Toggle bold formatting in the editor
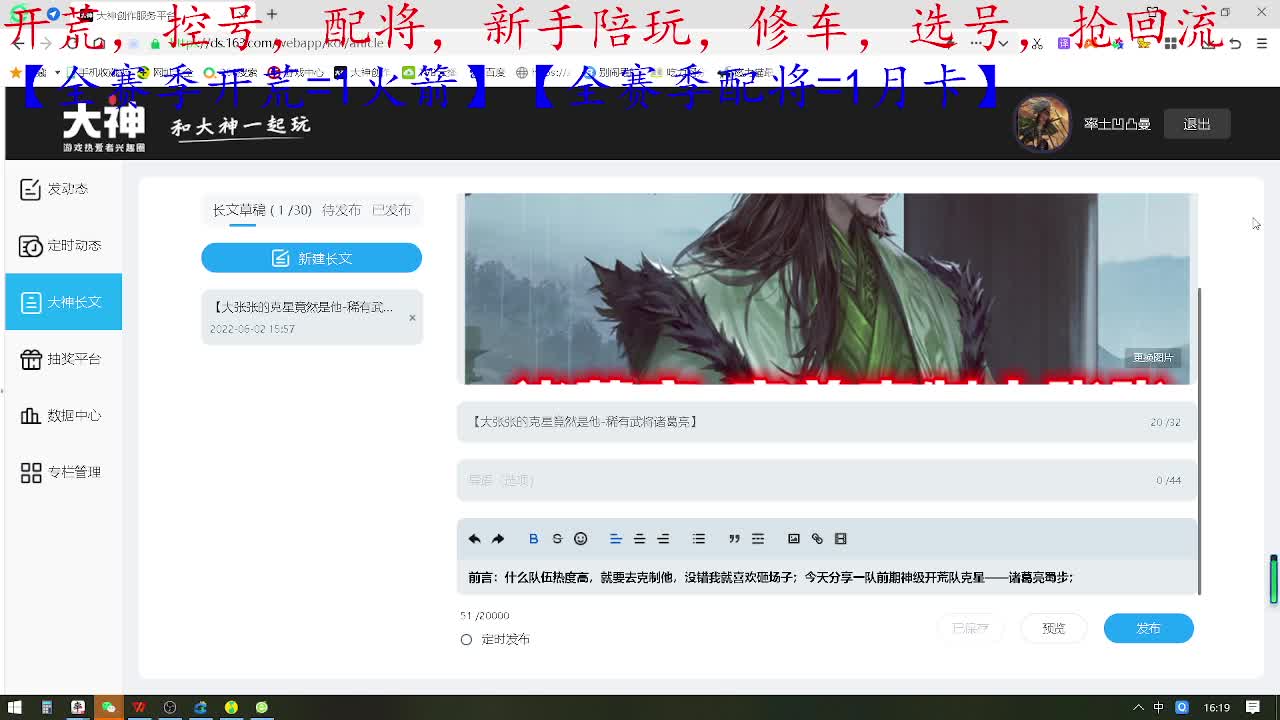 [533, 539]
